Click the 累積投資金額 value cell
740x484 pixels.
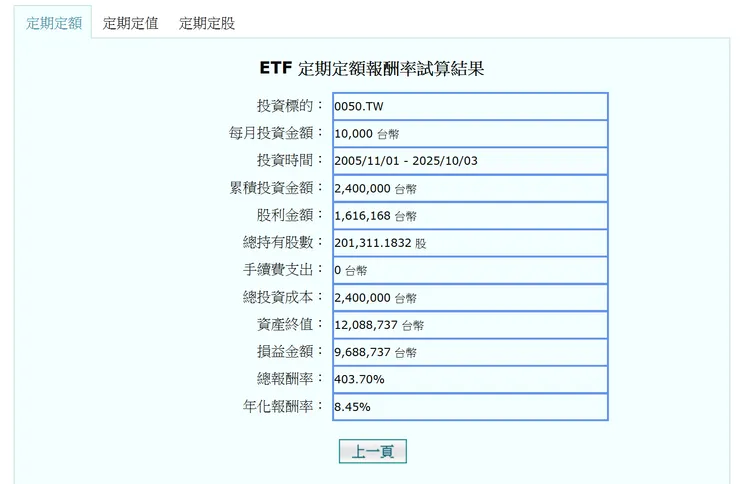470,188
